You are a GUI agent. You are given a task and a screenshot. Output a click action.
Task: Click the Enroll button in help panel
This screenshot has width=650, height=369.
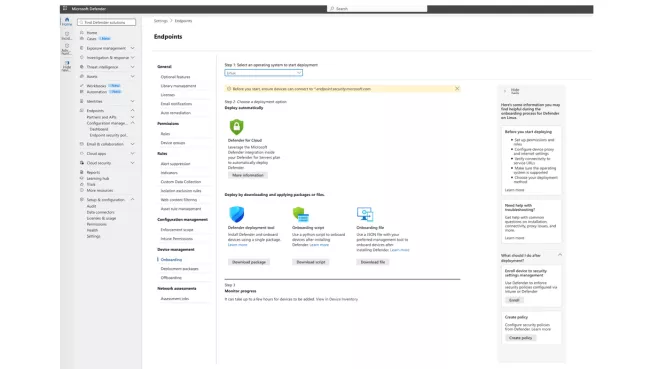click(514, 300)
